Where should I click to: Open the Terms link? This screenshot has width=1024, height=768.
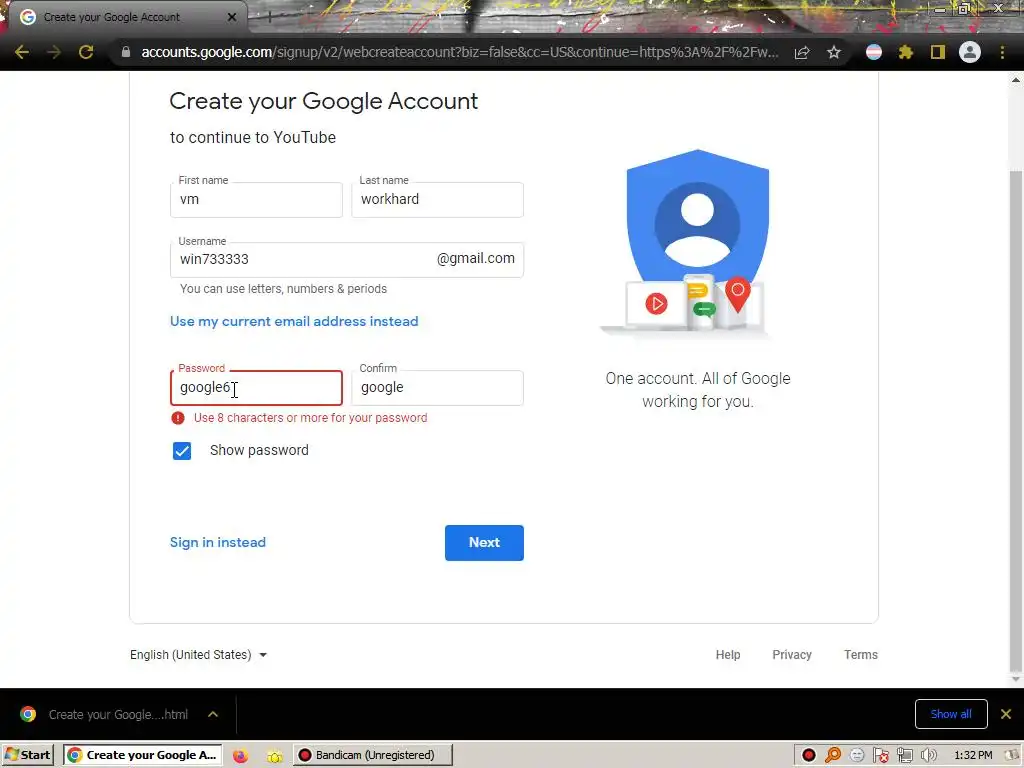coord(861,654)
